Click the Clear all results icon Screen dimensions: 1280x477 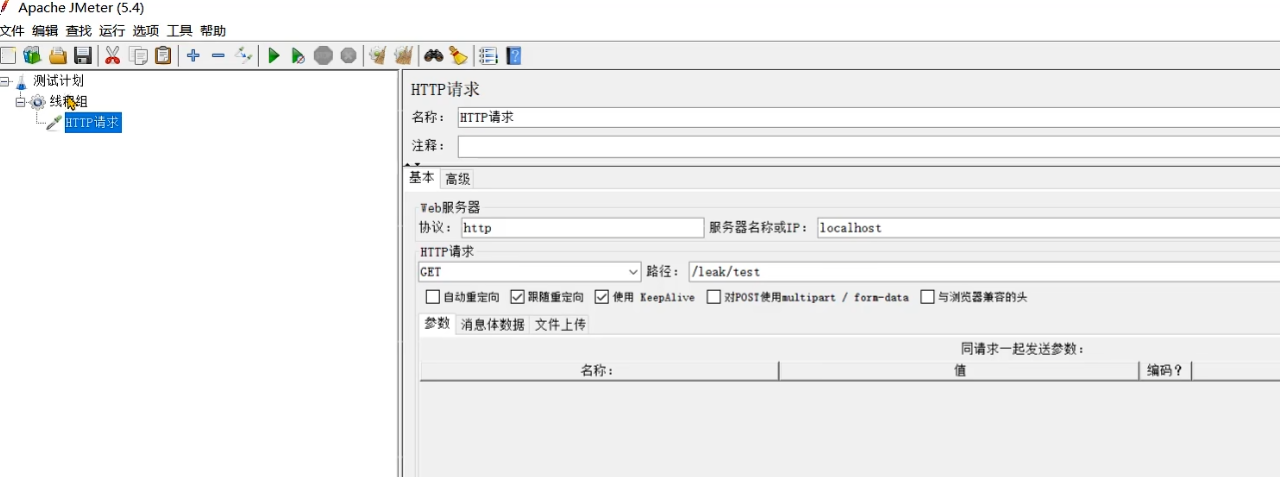point(403,56)
